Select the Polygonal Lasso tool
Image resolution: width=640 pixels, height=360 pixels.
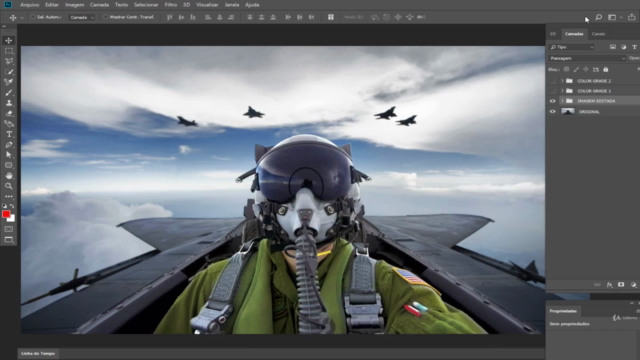point(9,61)
